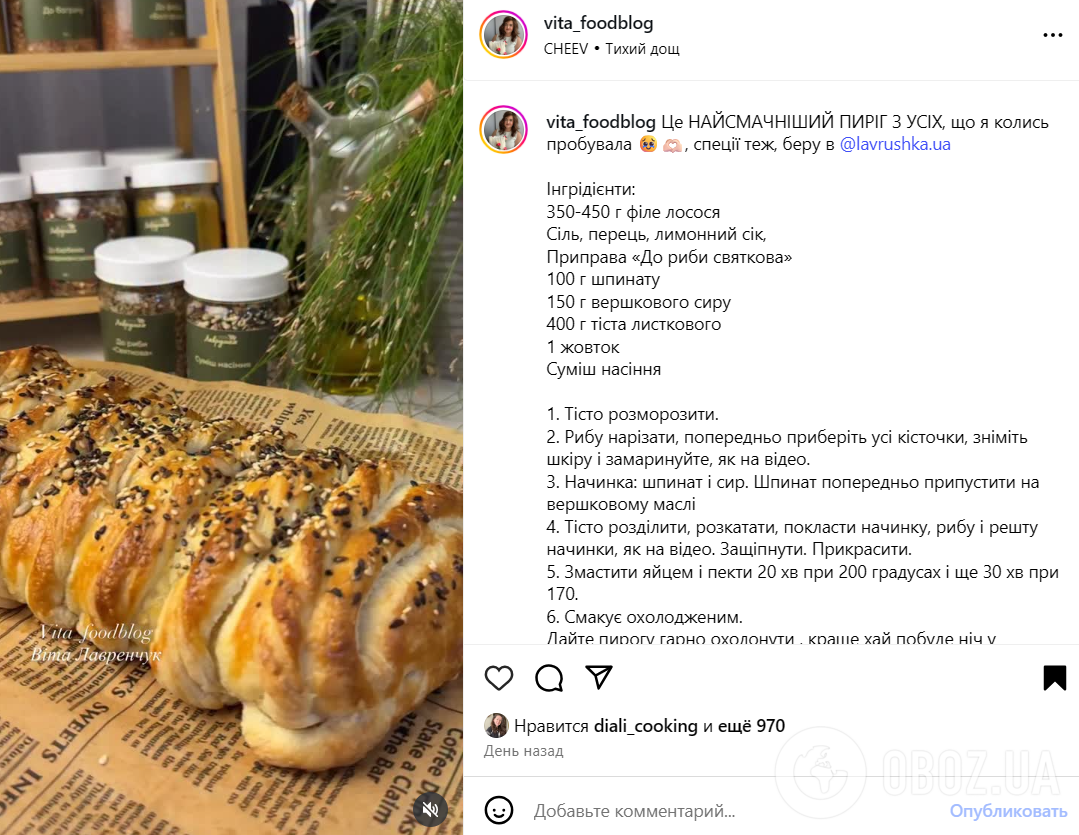Open diali_cooking profile from likes
1079x835 pixels.
pyautogui.click(x=645, y=726)
